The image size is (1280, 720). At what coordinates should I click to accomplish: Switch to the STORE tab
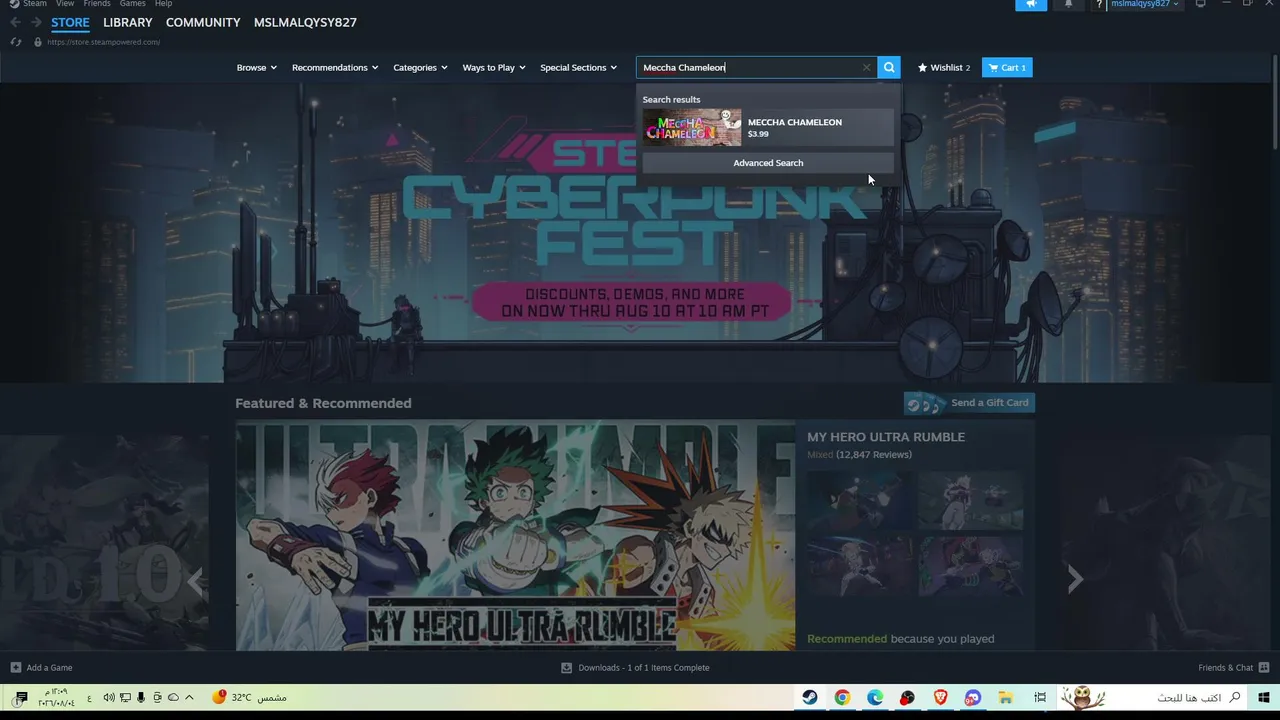tap(70, 22)
